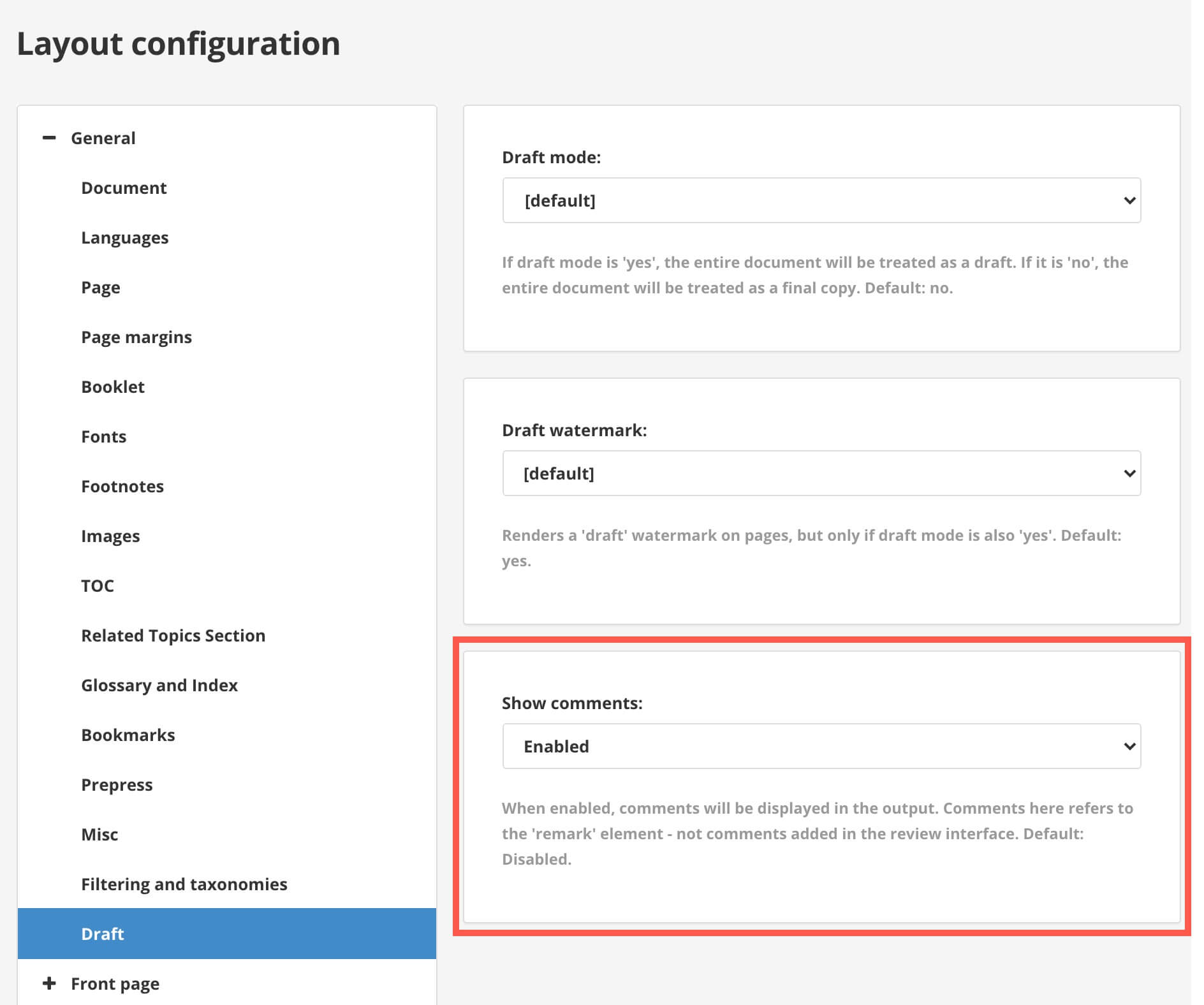Go to Glossary and Index

pos(159,686)
